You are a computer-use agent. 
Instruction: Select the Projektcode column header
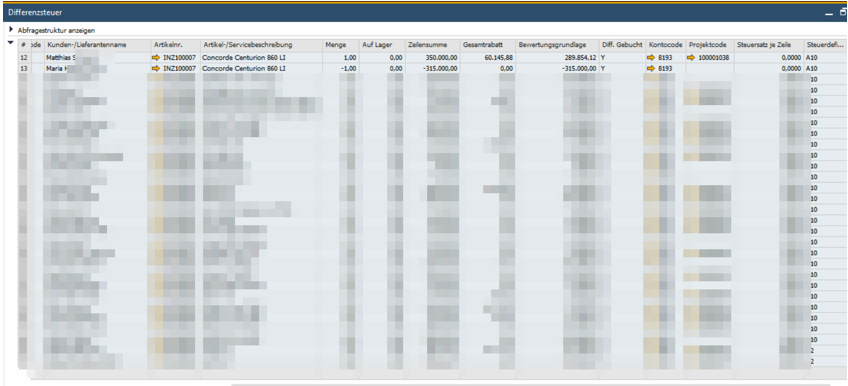(x=710, y=45)
